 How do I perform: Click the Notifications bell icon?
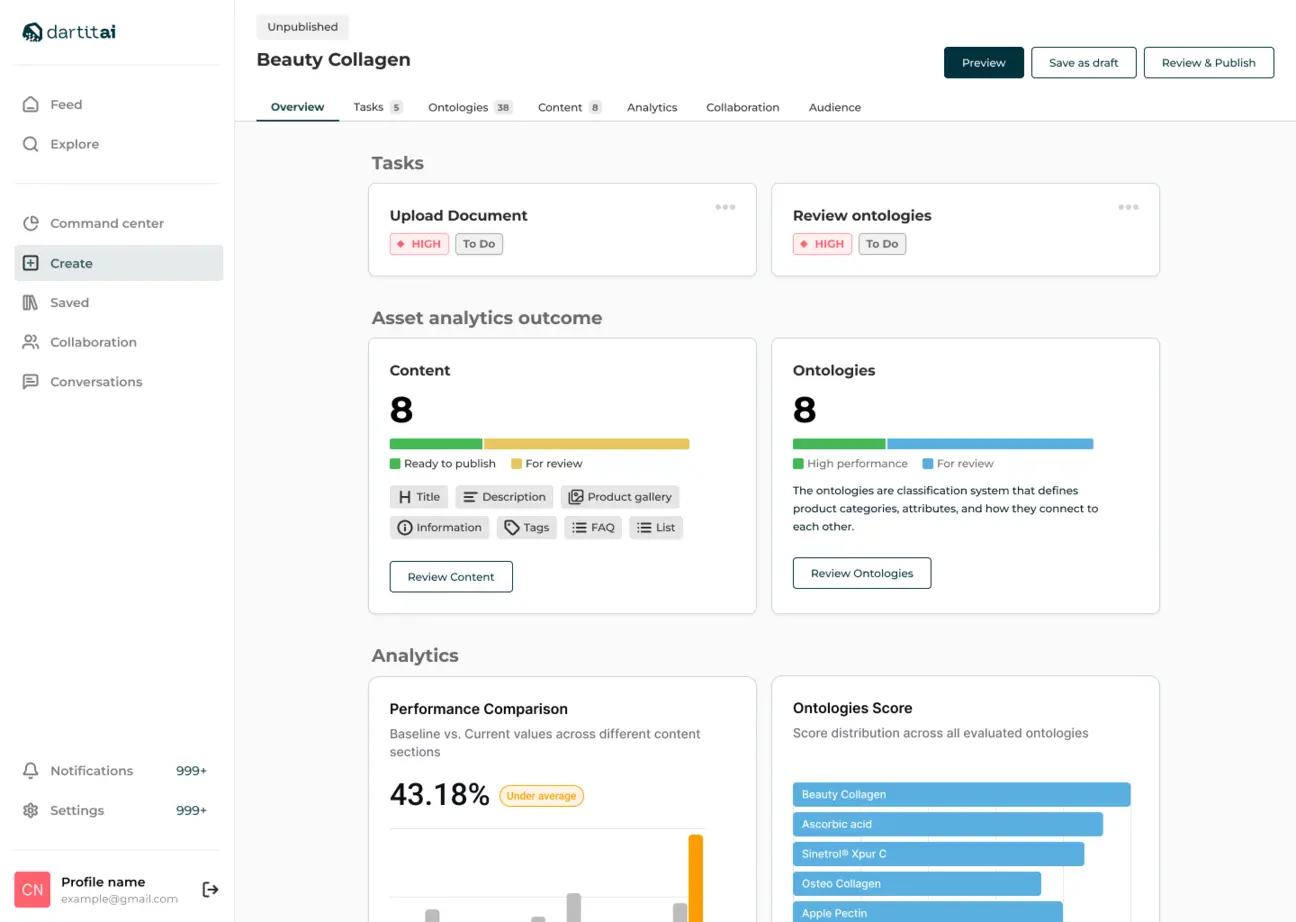tap(31, 771)
